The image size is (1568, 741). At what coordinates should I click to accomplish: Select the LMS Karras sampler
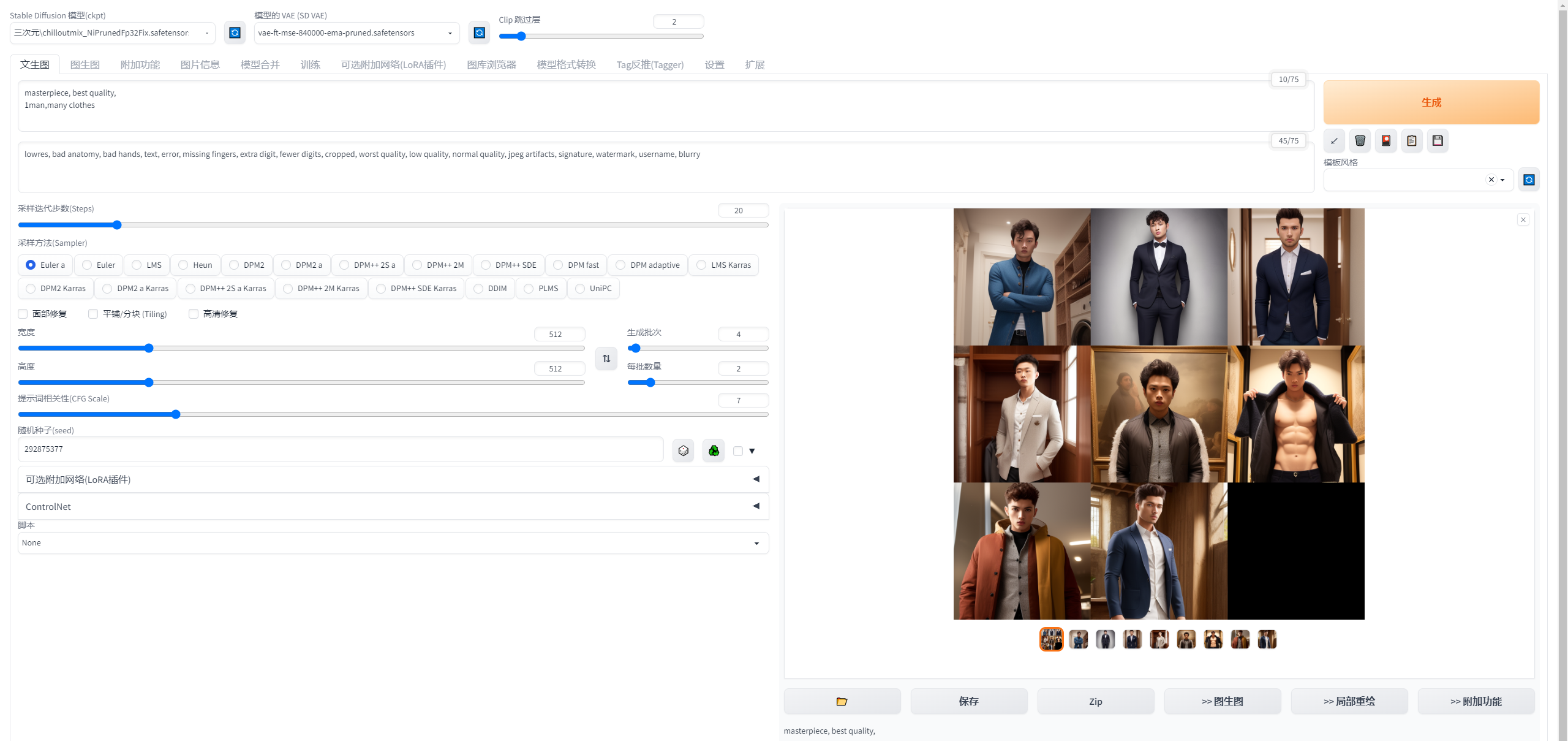tap(724, 265)
